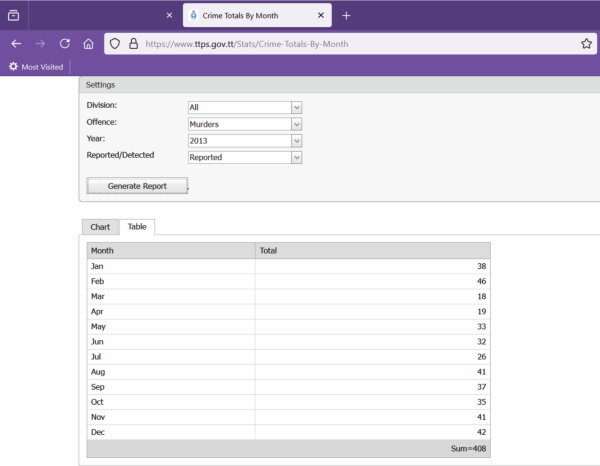Select the Jun row label
600x466 pixels.
[x=97, y=342]
